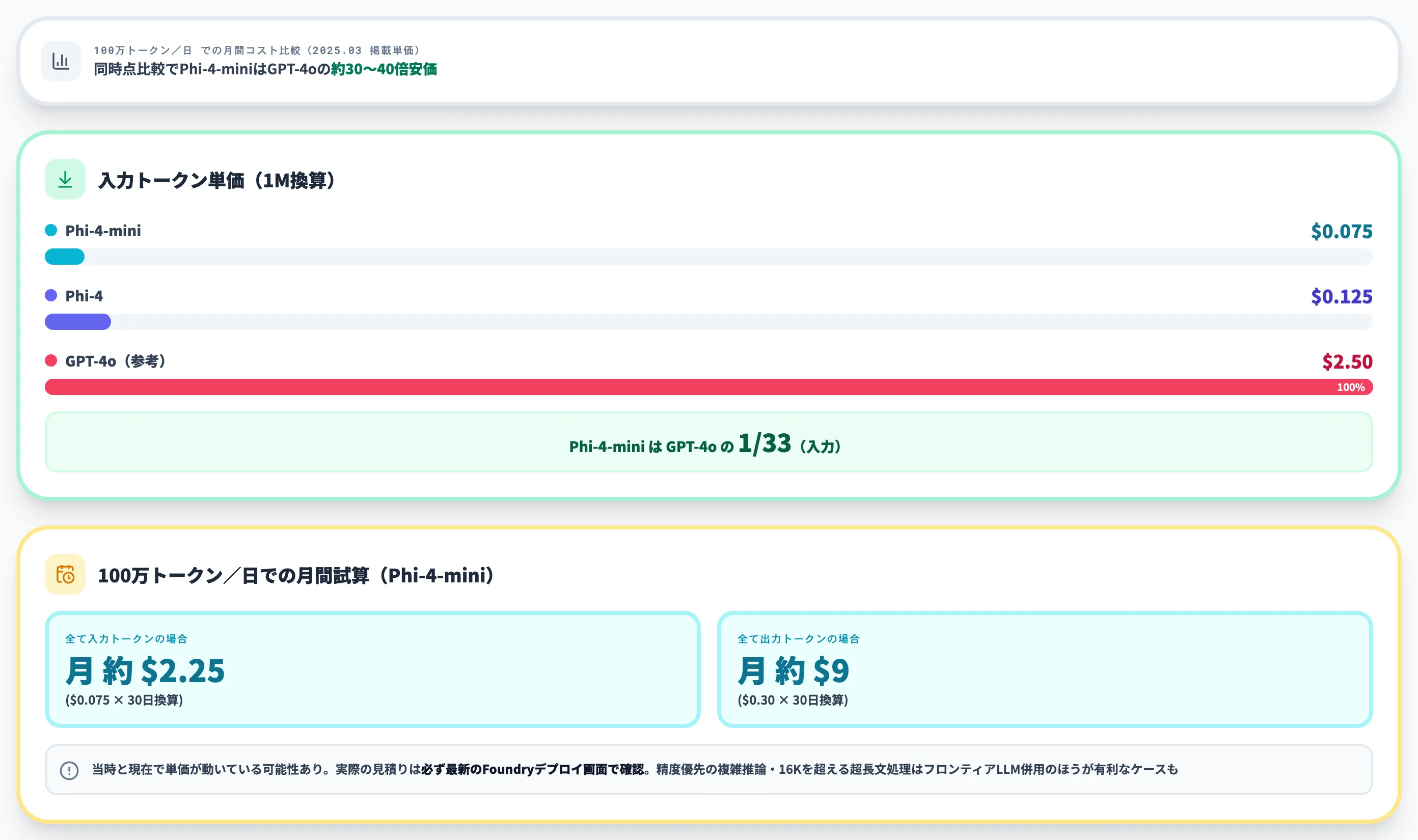The height and width of the screenshot is (840, 1418).
Task: Click the label "全て出力トークンの場合"
Action: click(799, 638)
